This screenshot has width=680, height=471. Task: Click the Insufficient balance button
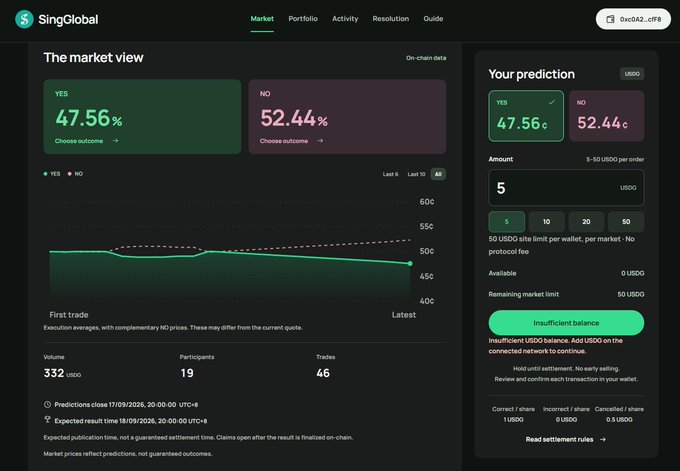566,323
